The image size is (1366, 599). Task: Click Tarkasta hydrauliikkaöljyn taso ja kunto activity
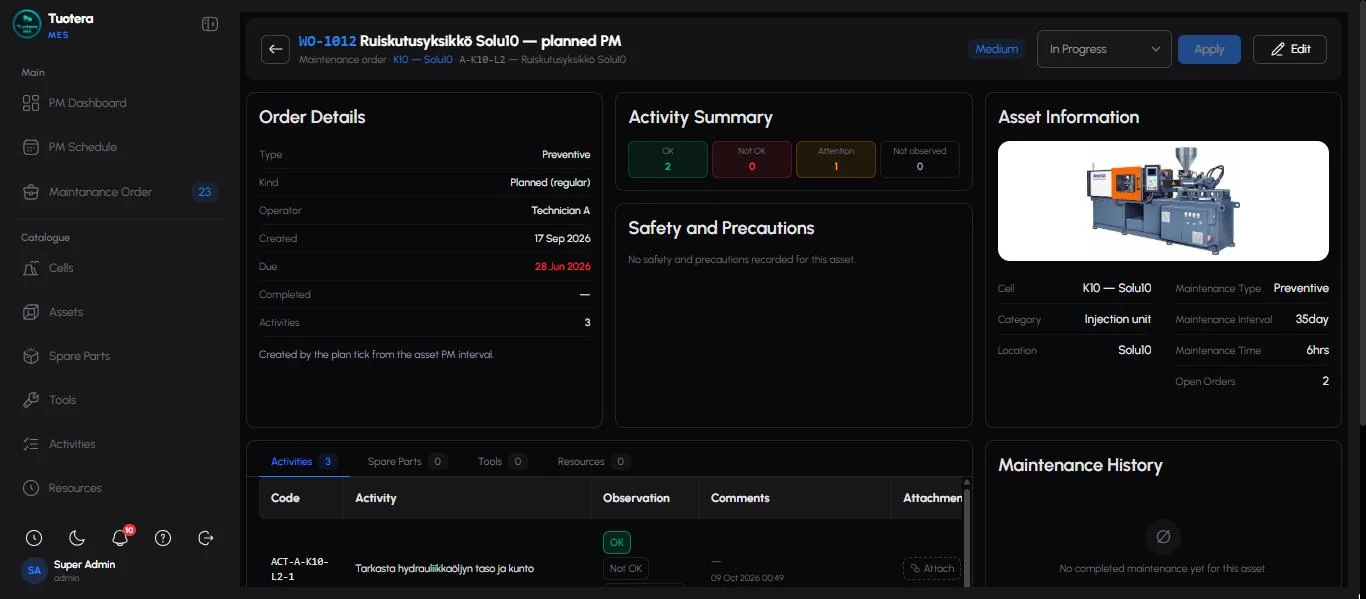coord(445,569)
